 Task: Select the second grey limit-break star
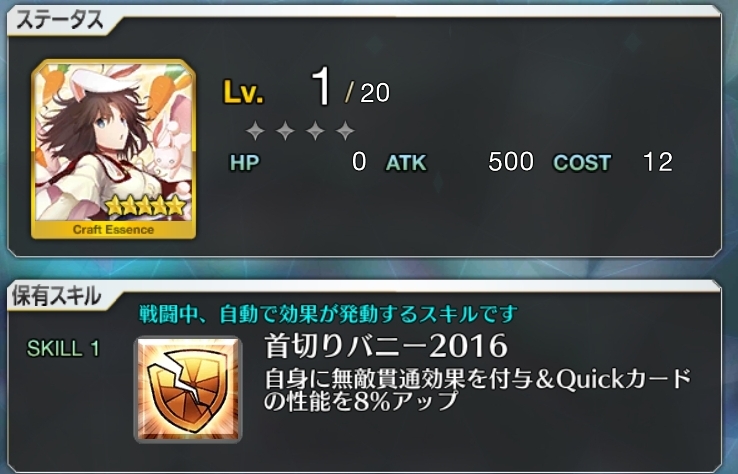285,130
